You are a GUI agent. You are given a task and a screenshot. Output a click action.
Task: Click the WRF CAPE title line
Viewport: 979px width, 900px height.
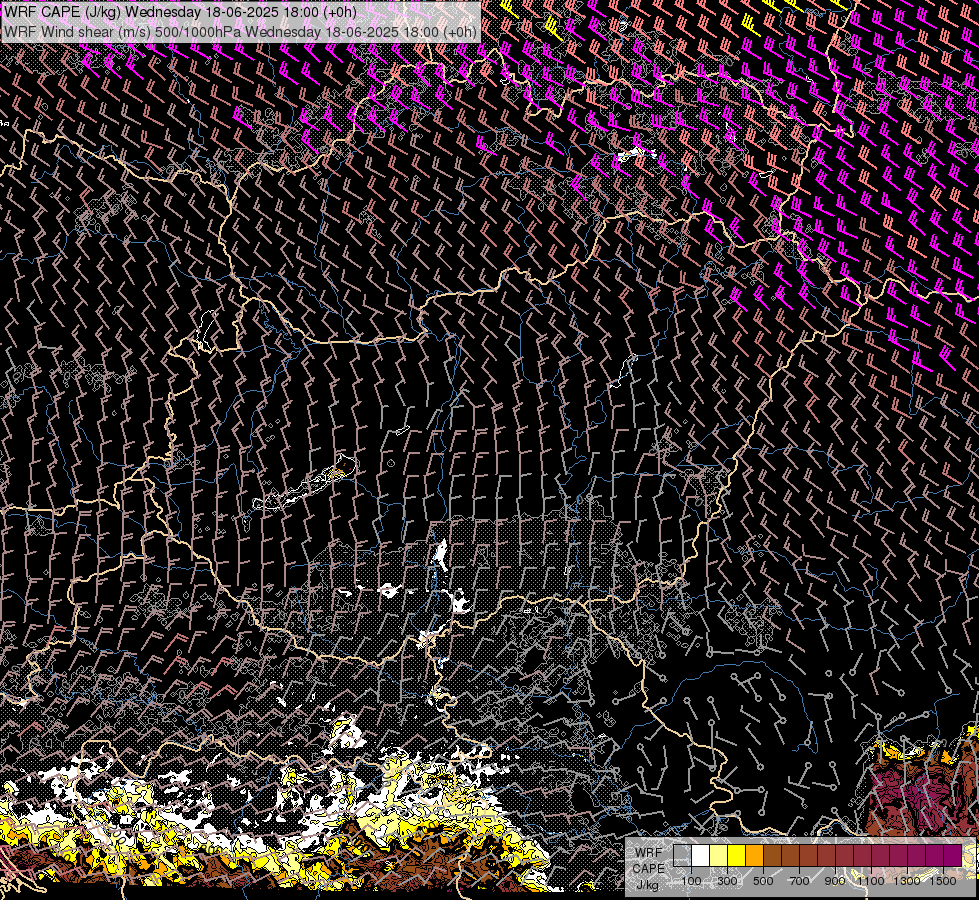click(180, 12)
